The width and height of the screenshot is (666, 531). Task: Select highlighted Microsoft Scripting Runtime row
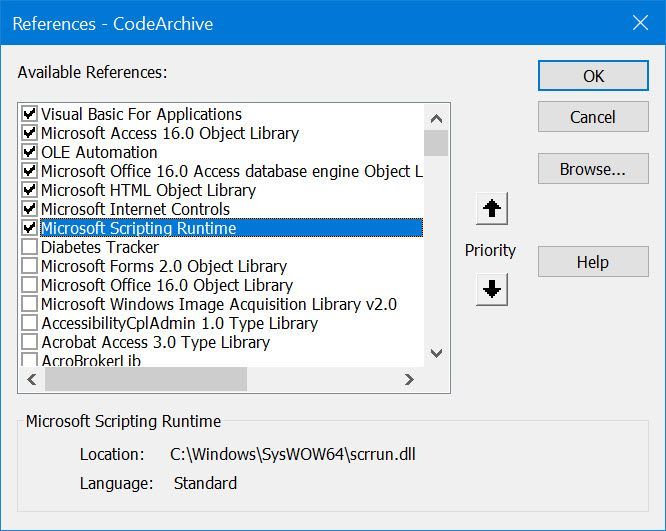tap(231, 228)
